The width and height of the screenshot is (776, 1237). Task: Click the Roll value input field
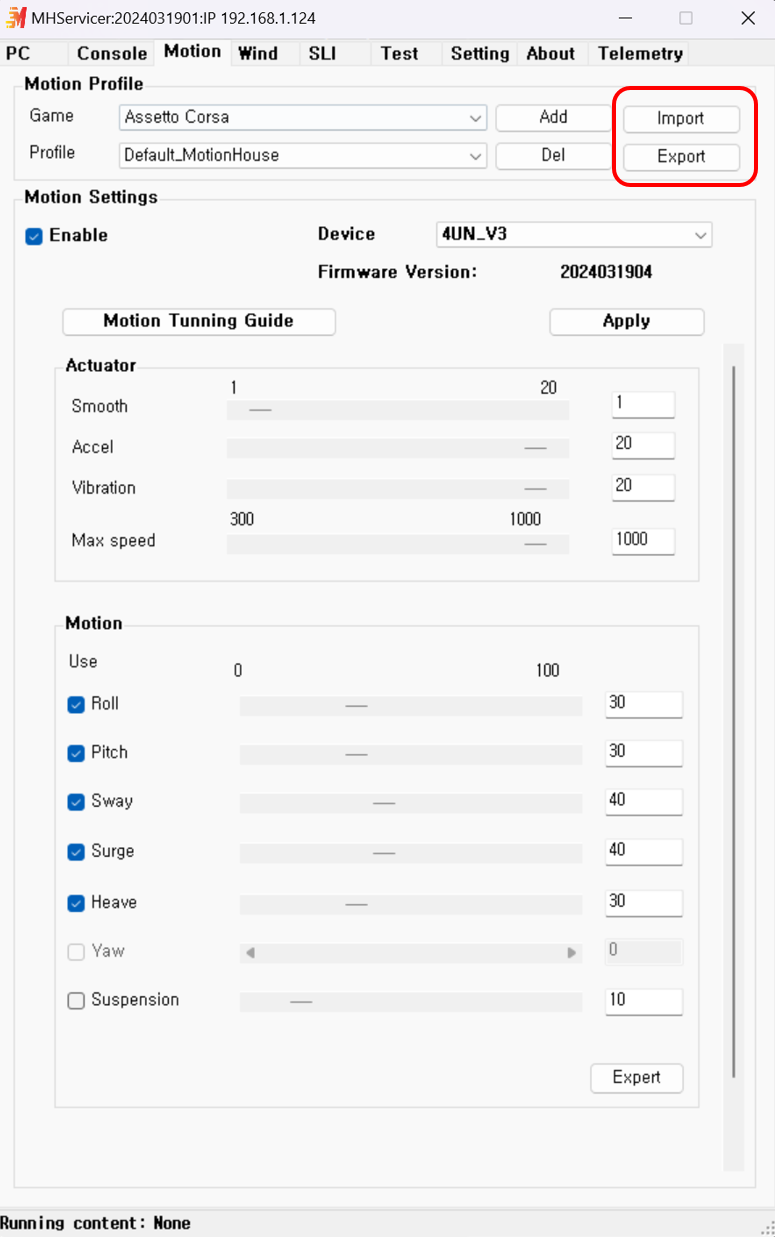point(644,704)
